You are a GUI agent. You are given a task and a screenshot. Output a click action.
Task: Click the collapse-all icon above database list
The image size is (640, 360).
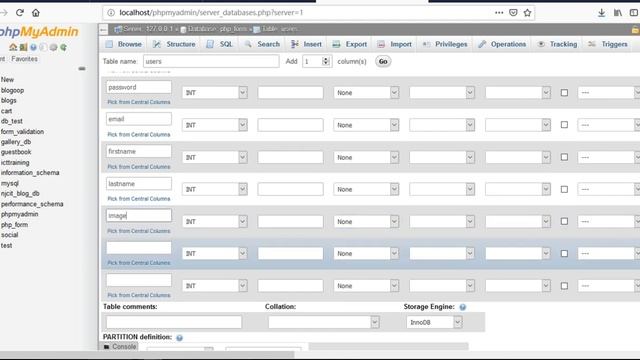point(82,69)
